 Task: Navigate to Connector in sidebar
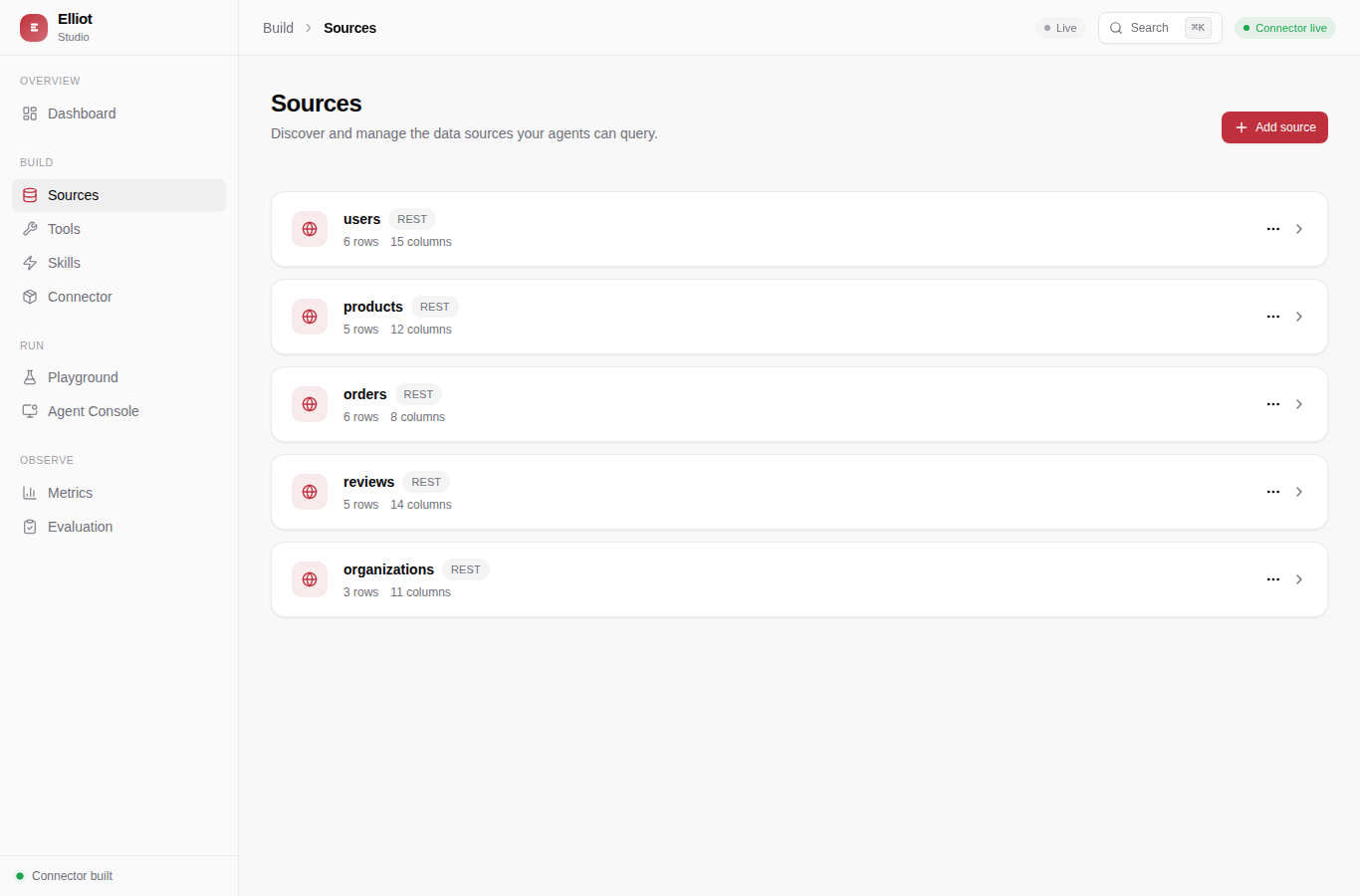tap(118, 297)
